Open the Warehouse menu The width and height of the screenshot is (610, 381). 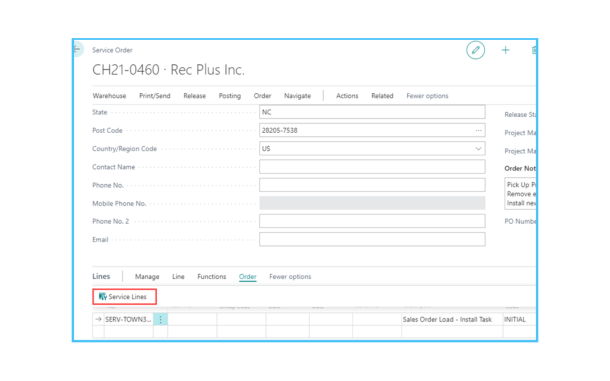tap(109, 96)
